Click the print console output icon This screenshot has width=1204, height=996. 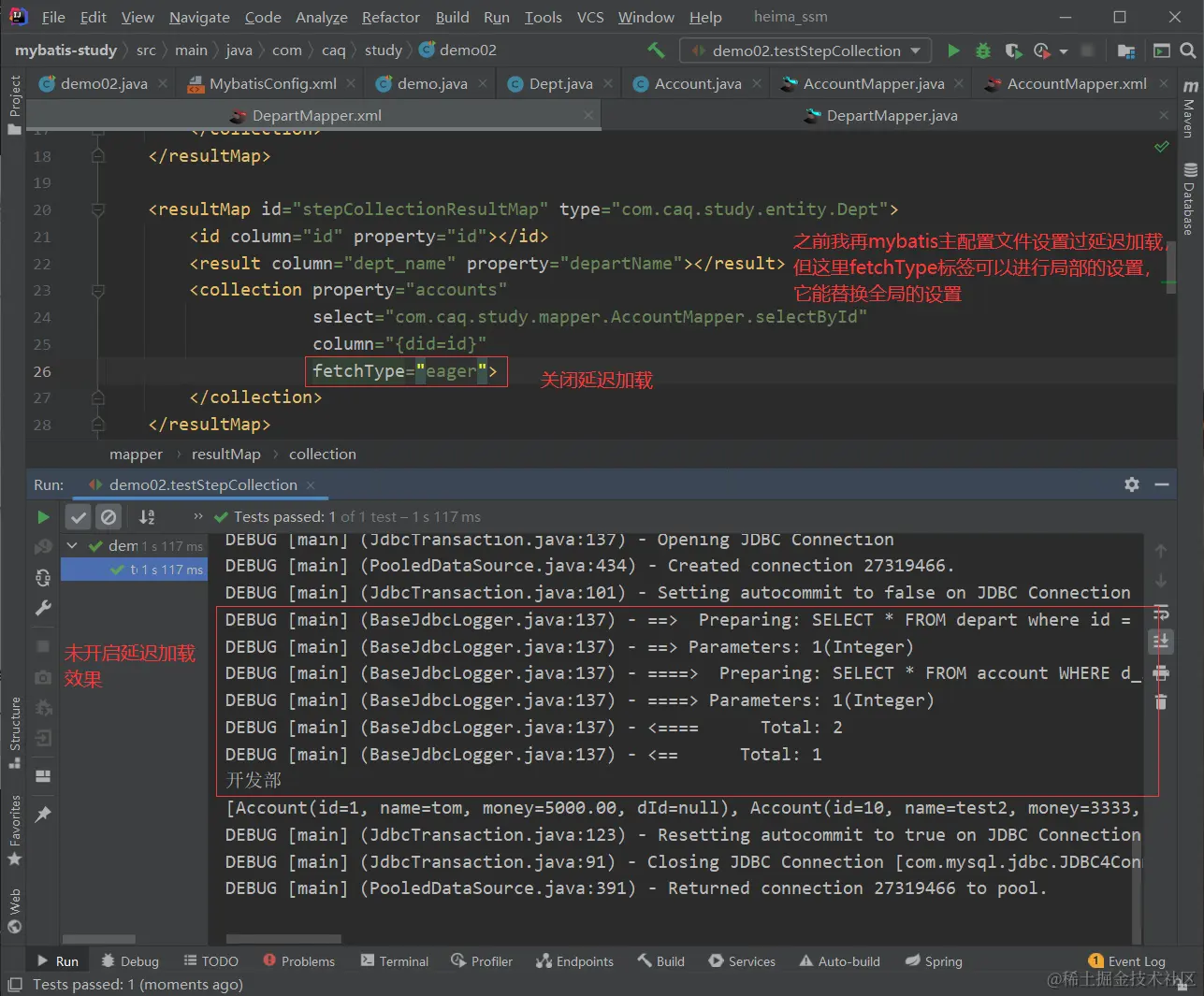tap(1161, 672)
